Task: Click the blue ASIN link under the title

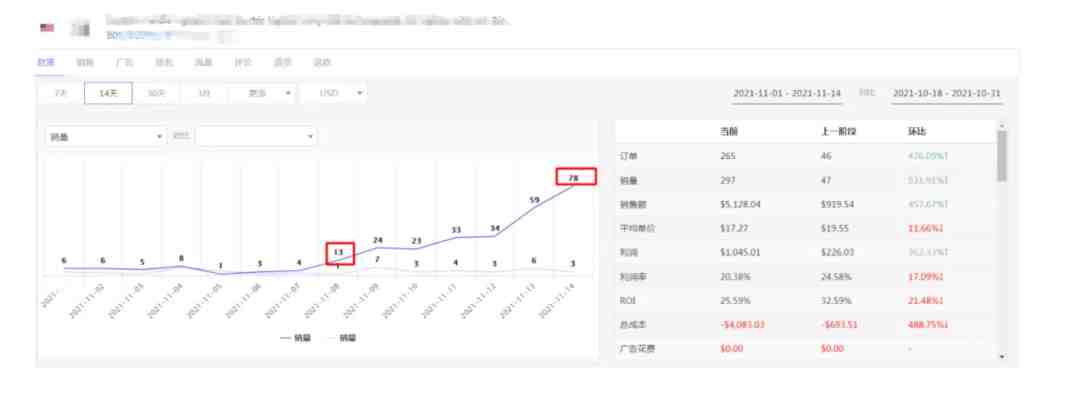Action: tap(140, 34)
